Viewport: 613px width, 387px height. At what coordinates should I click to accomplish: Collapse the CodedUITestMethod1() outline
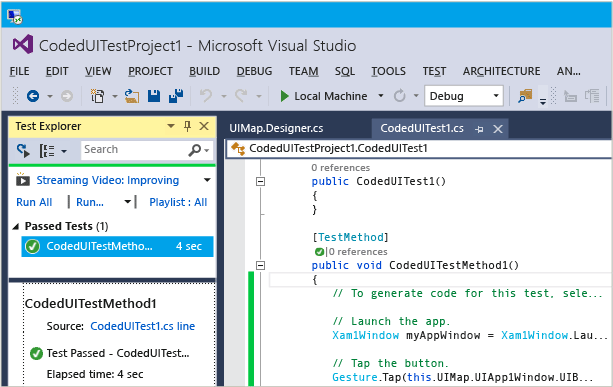tap(260, 265)
